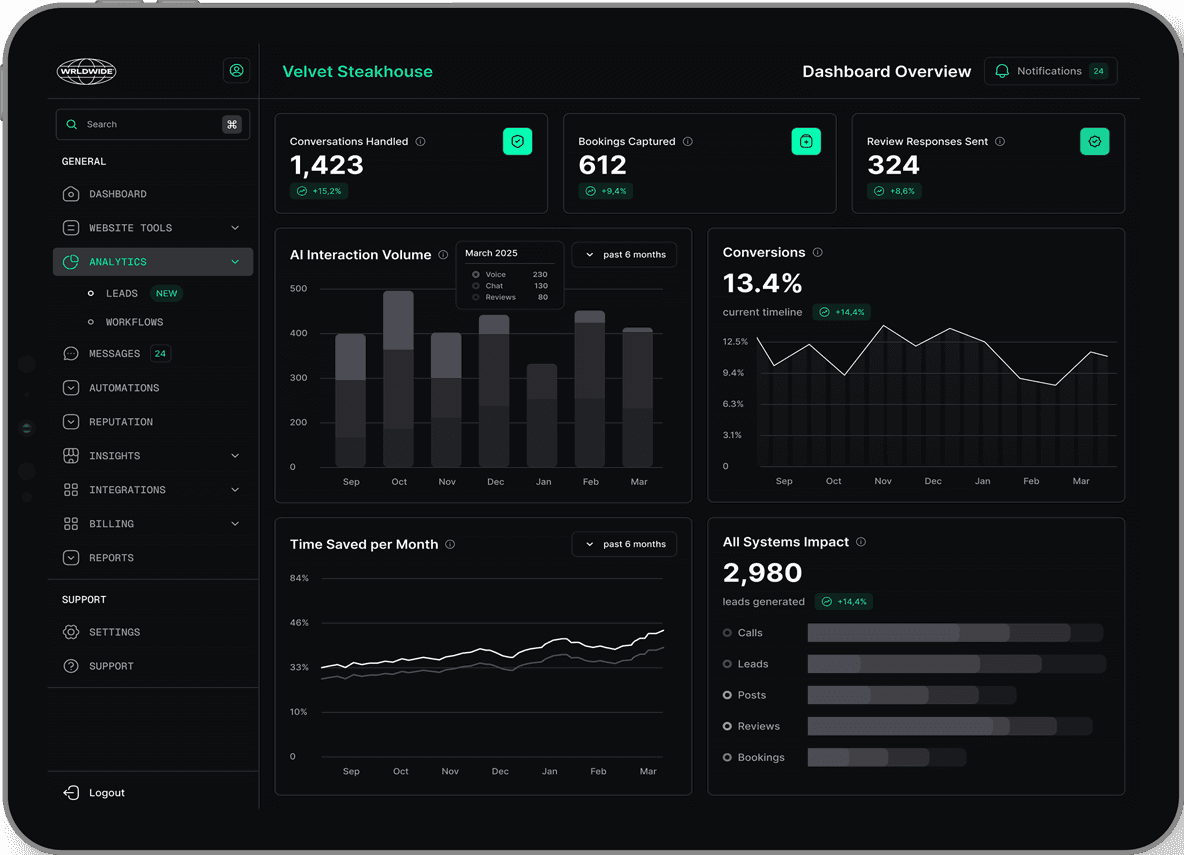Click the notifications bell icon

[1002, 71]
